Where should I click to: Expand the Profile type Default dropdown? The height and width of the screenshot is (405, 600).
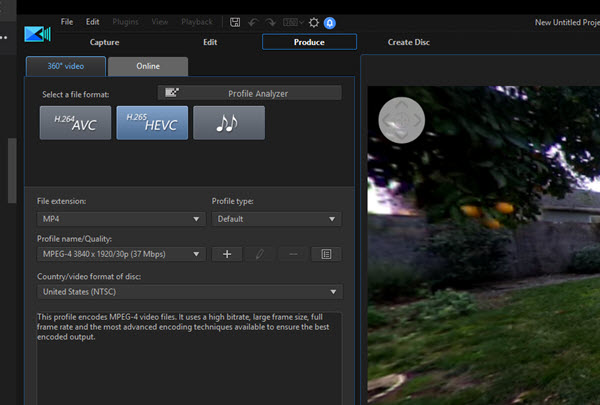(x=276, y=219)
